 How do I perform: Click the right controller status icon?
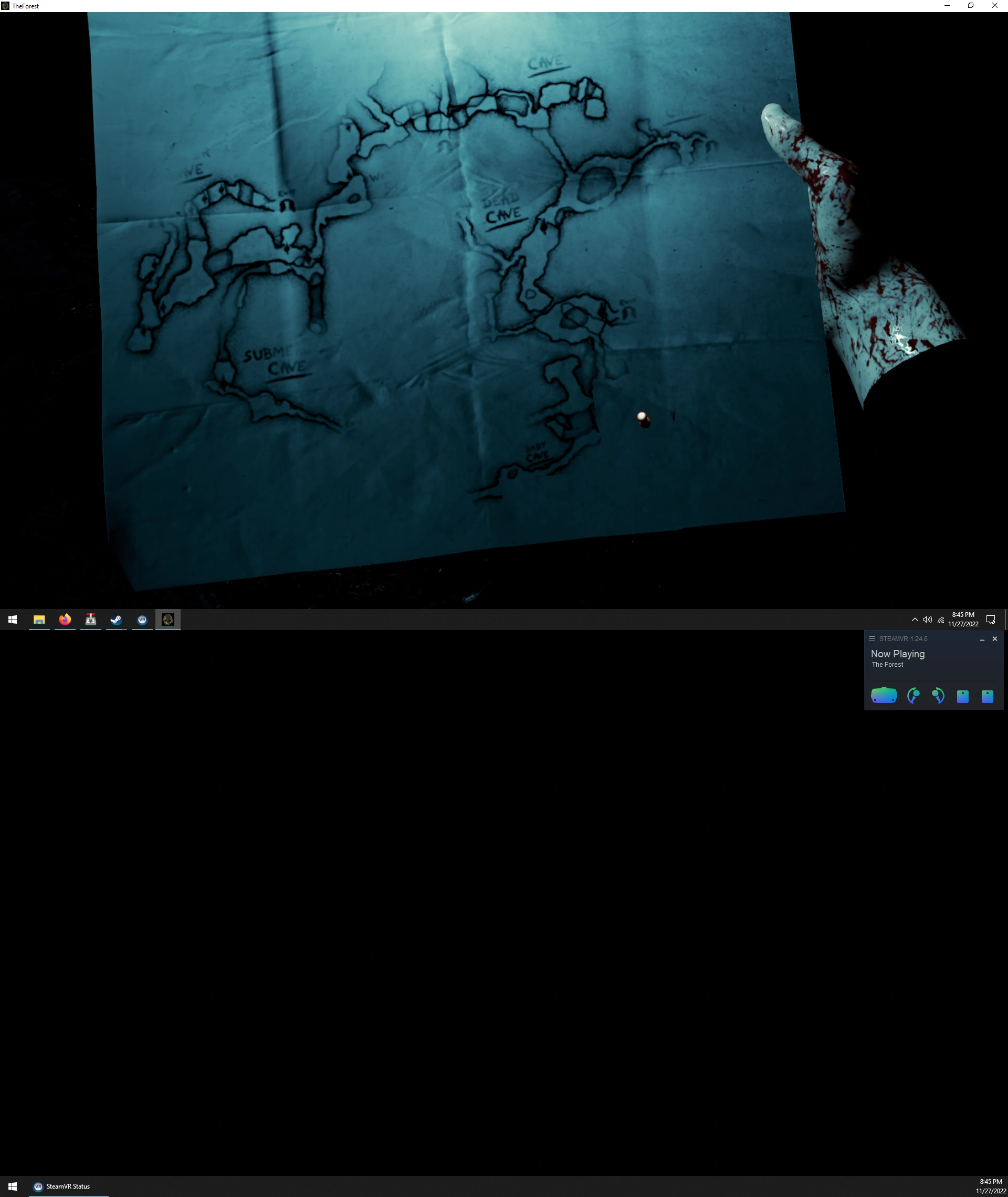[x=938, y=695]
